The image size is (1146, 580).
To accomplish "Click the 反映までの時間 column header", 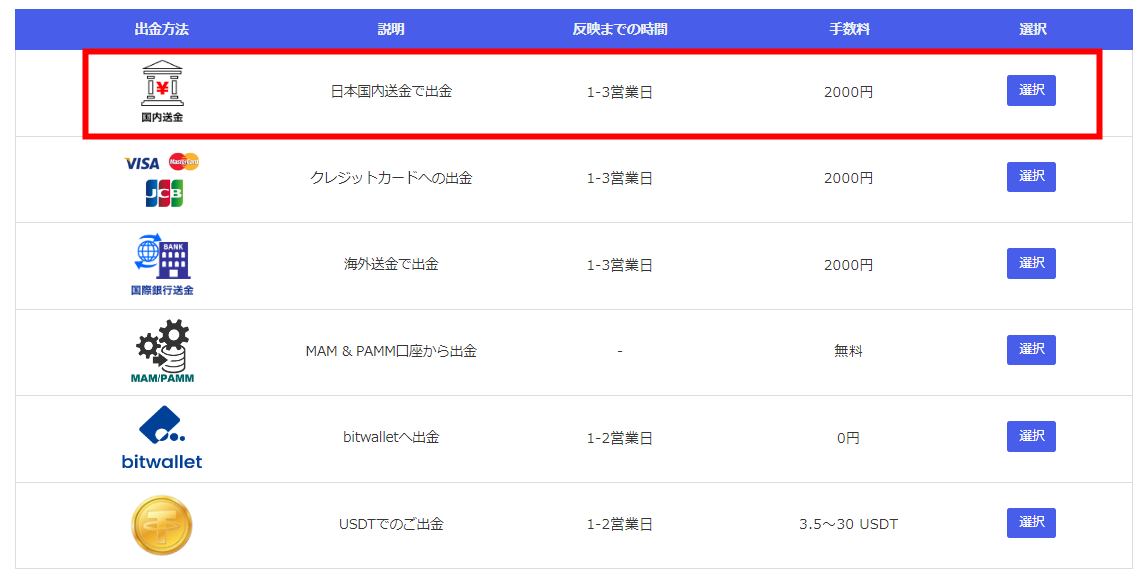I will [620, 29].
